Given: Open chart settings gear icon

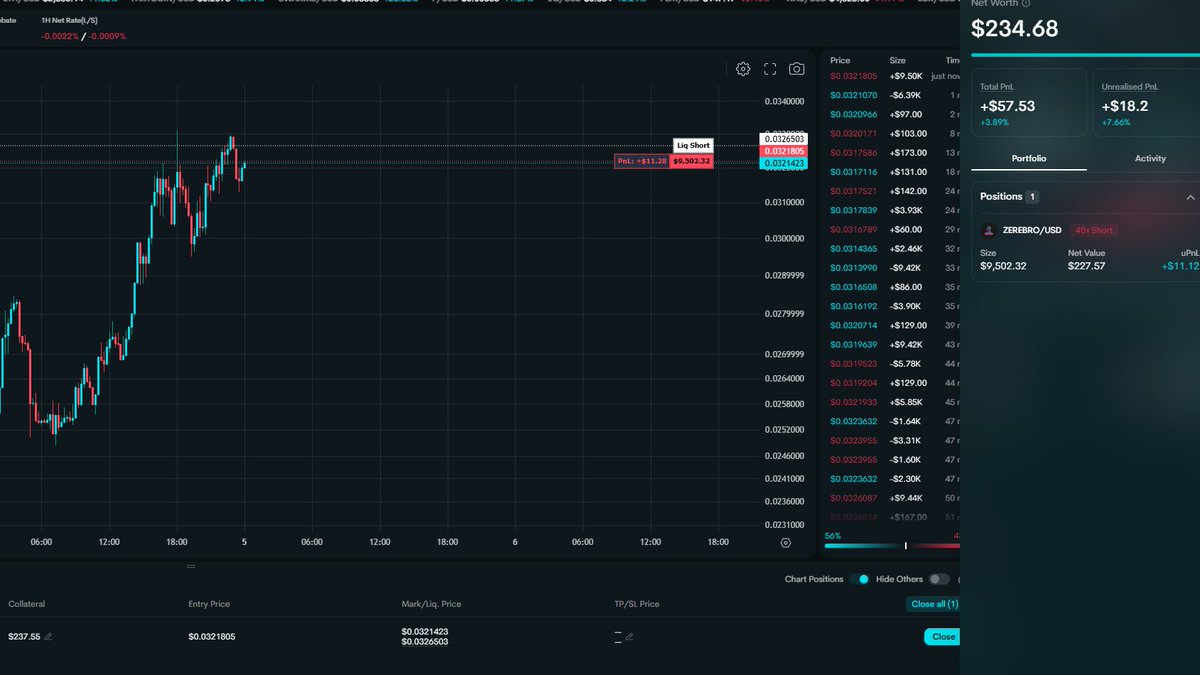Looking at the screenshot, I should [743, 69].
